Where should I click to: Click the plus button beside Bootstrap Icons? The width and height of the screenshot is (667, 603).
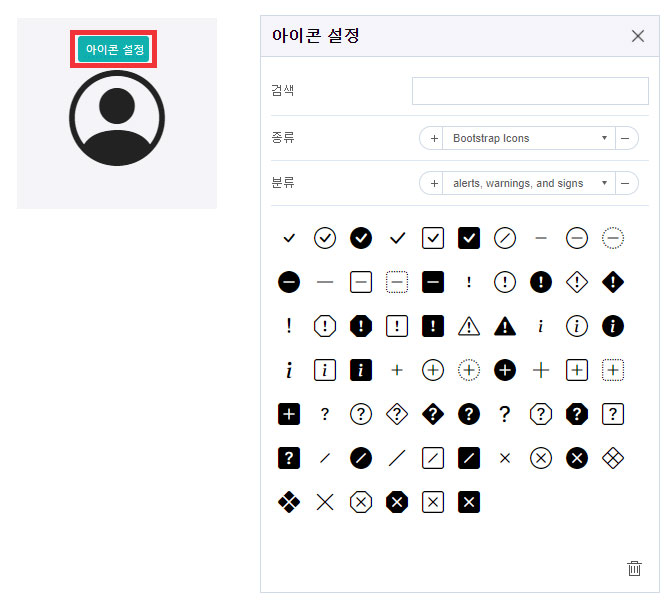[x=434, y=138]
